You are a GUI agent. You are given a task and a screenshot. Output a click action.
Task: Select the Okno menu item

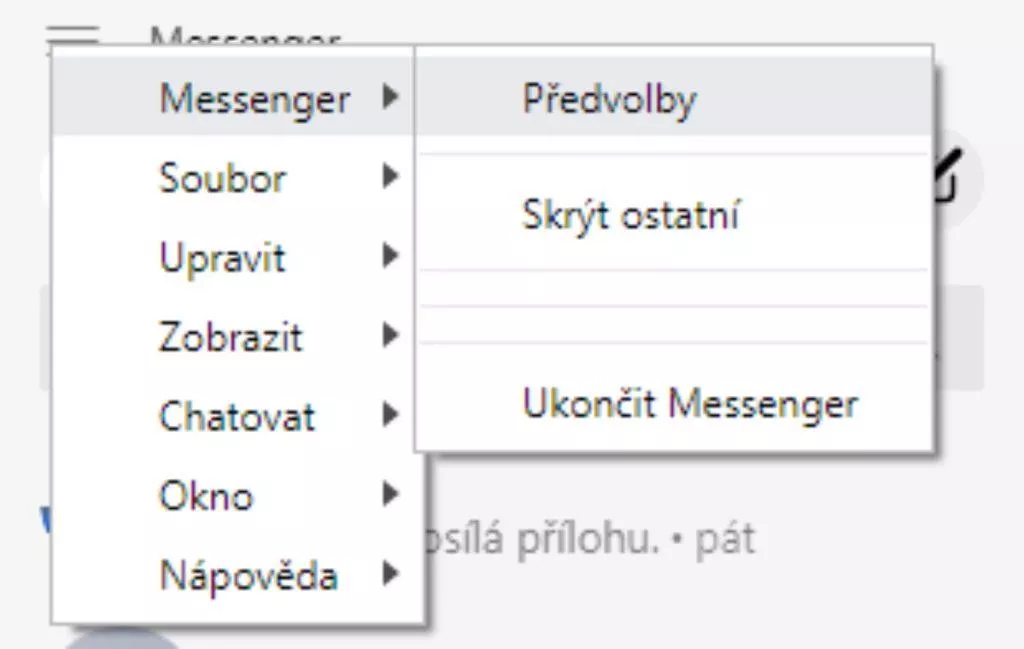[205, 495]
